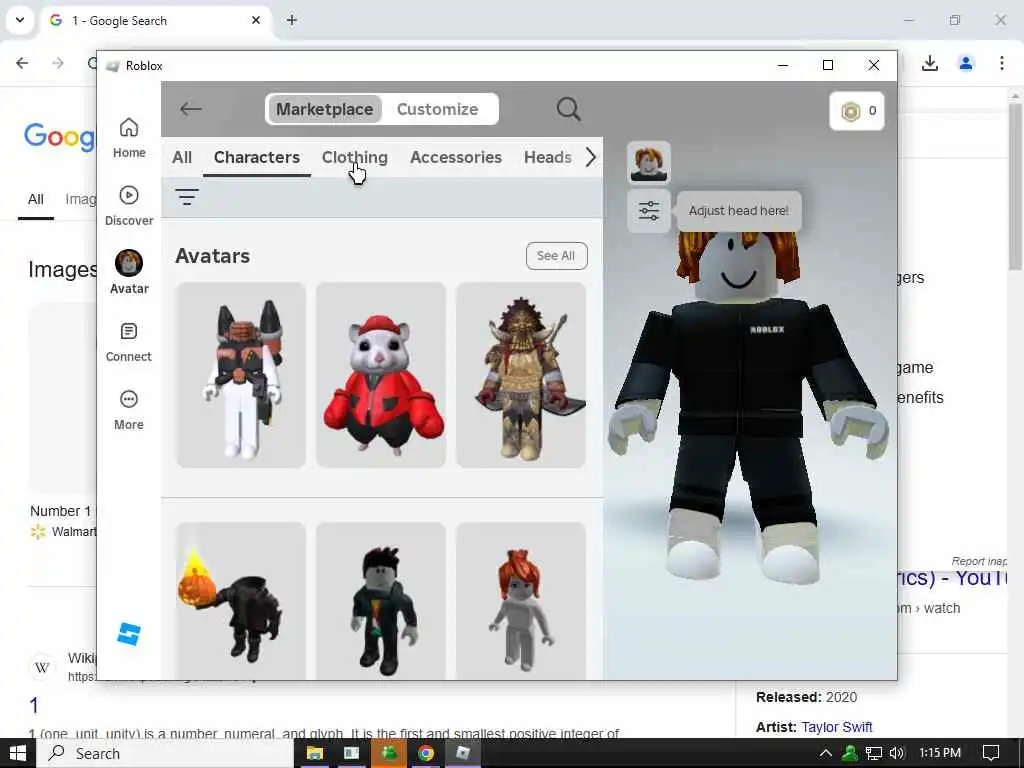Click the avatar head thumbnail button

648,163
